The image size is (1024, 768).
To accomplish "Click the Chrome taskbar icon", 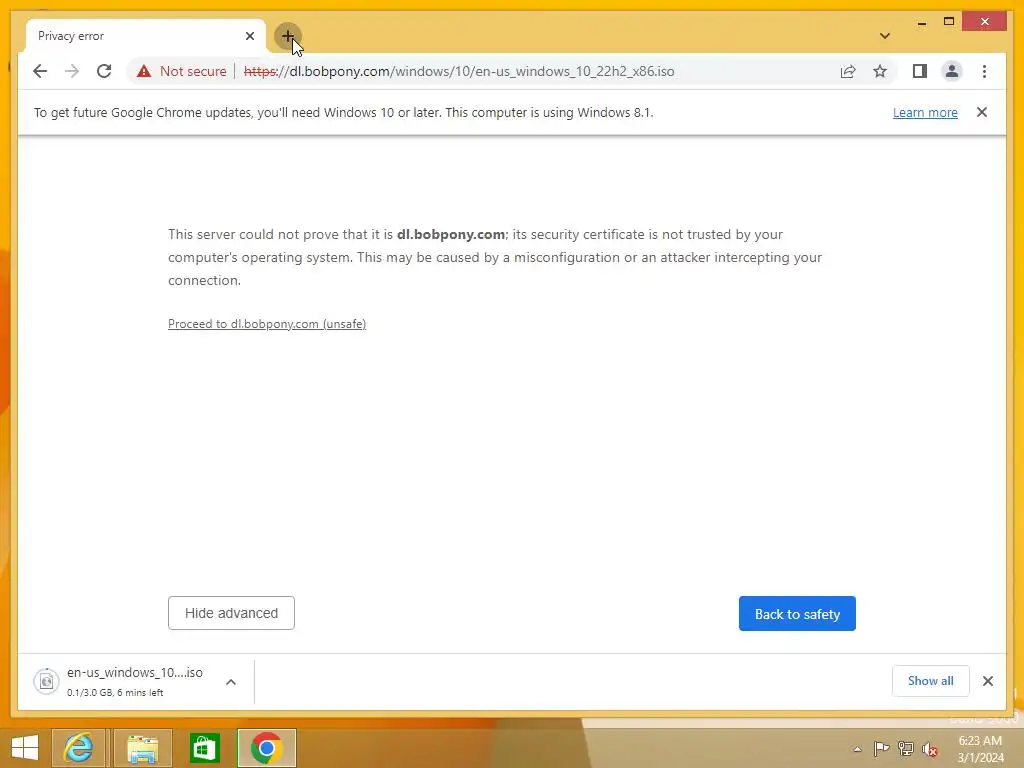I will click(266, 748).
